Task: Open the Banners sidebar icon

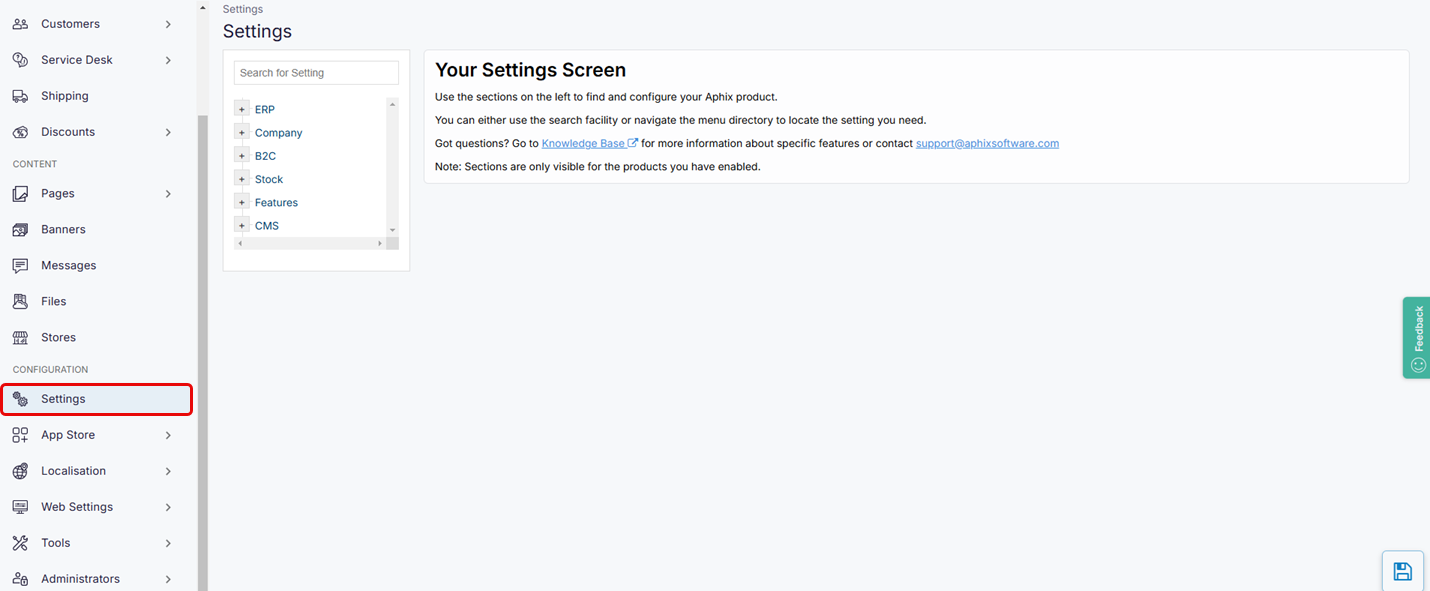Action: click(20, 229)
